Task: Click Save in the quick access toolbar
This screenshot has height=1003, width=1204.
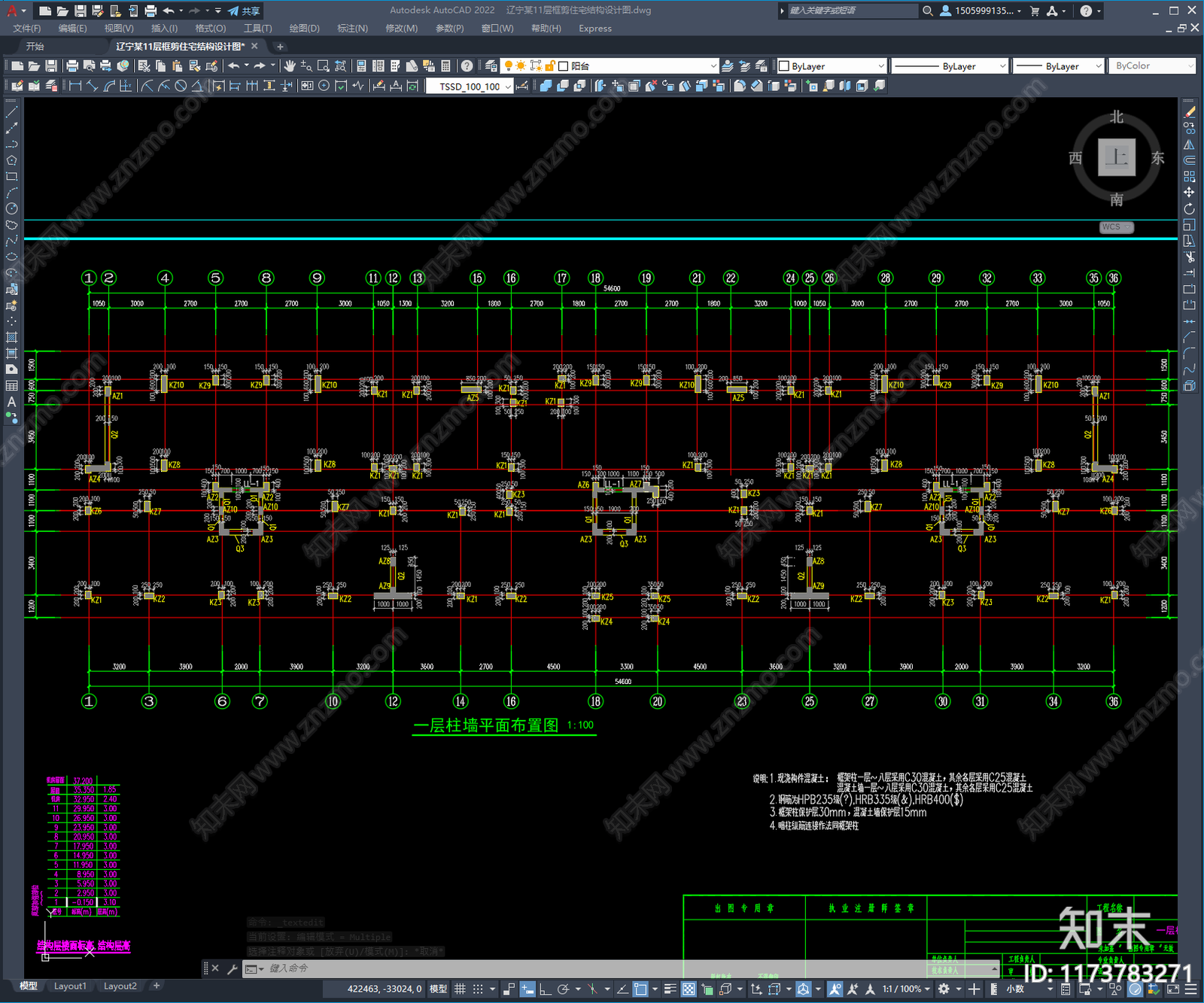Action: (80, 11)
